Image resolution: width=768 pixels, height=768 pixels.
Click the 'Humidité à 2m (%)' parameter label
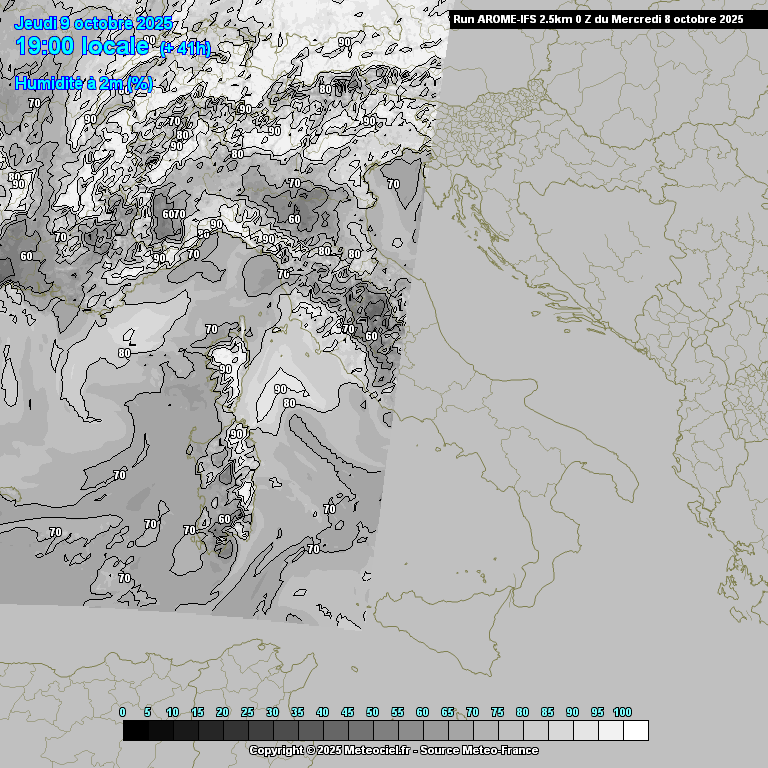(x=84, y=84)
